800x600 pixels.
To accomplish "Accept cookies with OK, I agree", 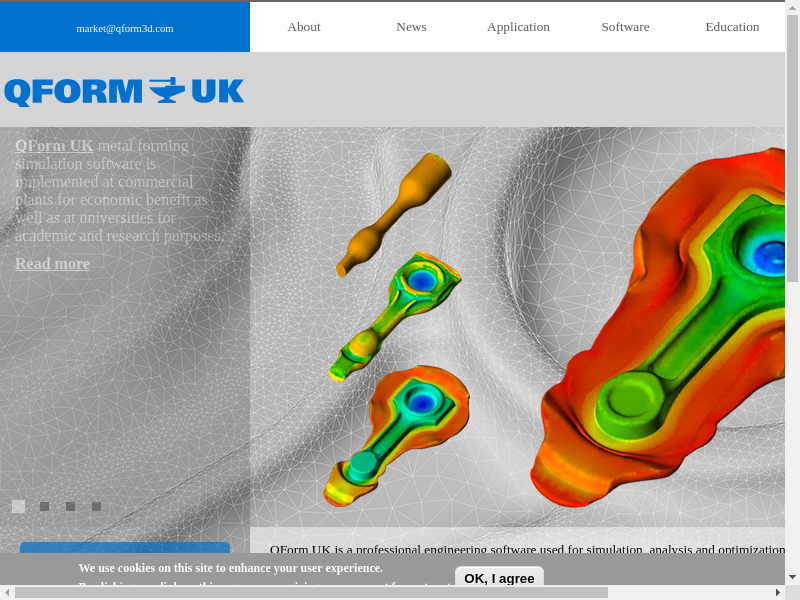I will pos(499,578).
